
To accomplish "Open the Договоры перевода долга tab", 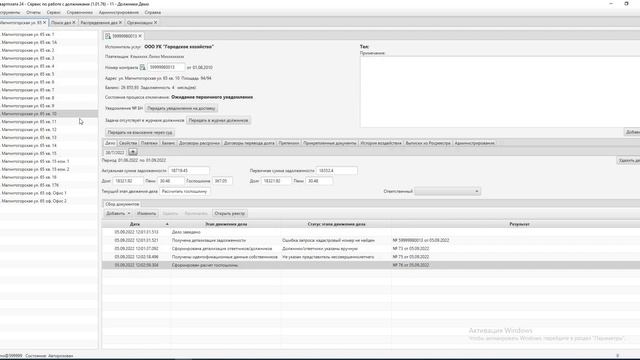I will [249, 143].
